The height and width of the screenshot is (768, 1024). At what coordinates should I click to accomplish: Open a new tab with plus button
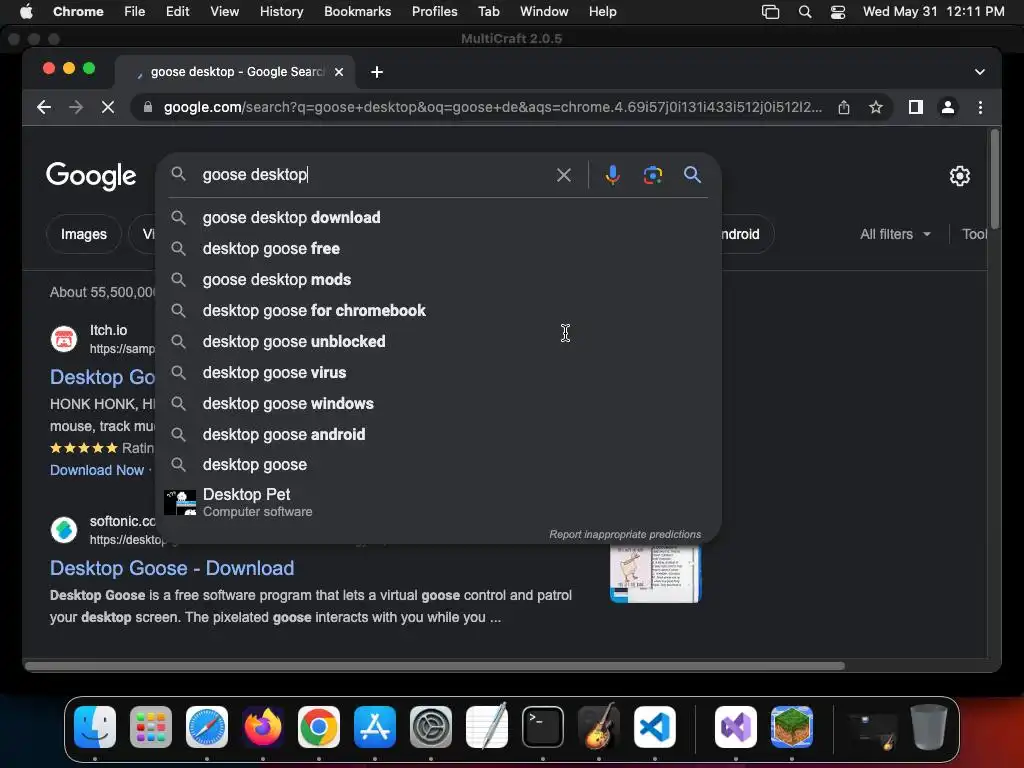[x=377, y=72]
